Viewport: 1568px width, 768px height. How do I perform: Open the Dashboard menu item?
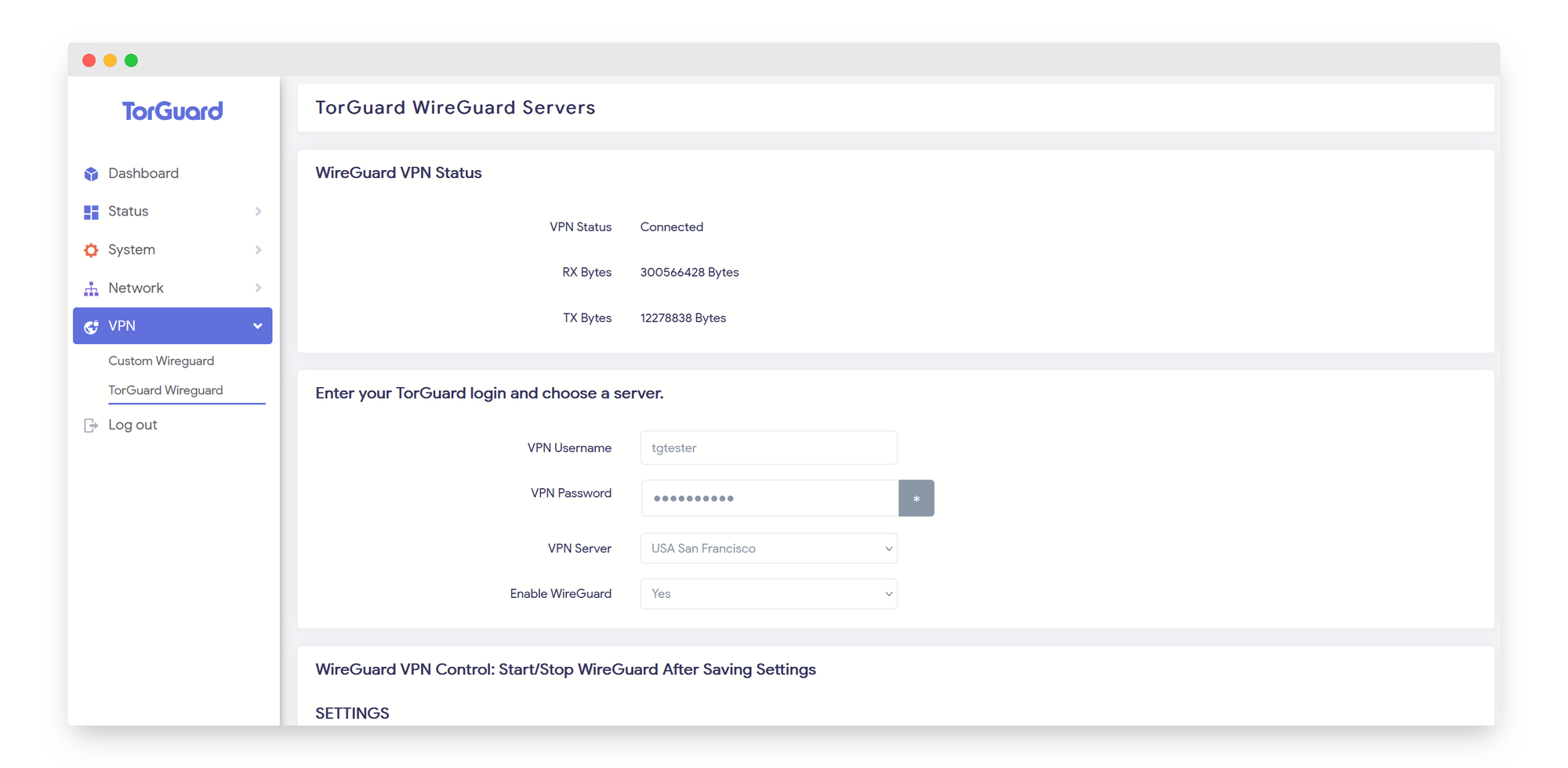pyautogui.click(x=172, y=173)
